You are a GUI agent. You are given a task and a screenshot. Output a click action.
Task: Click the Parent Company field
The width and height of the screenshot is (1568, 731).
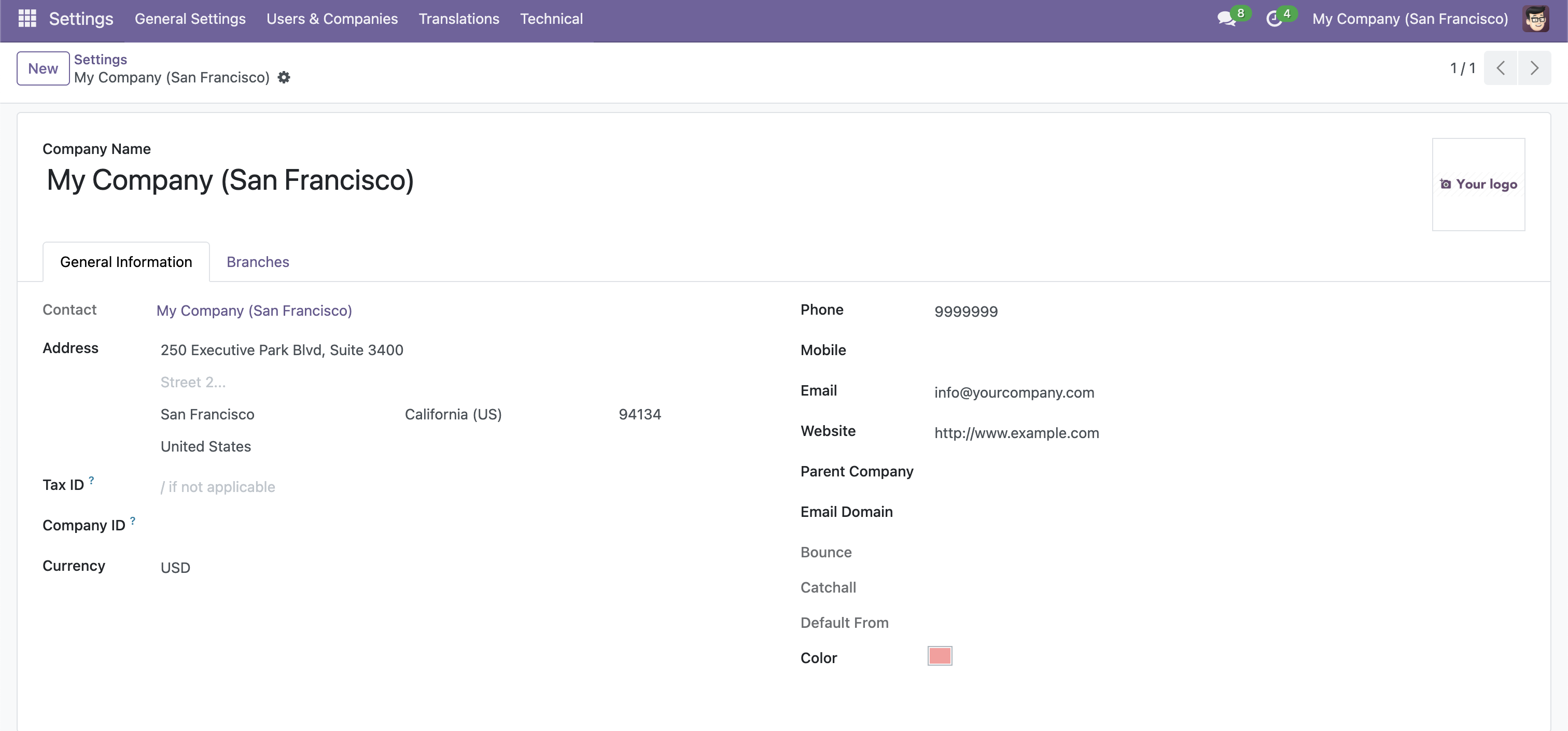[1226, 472]
